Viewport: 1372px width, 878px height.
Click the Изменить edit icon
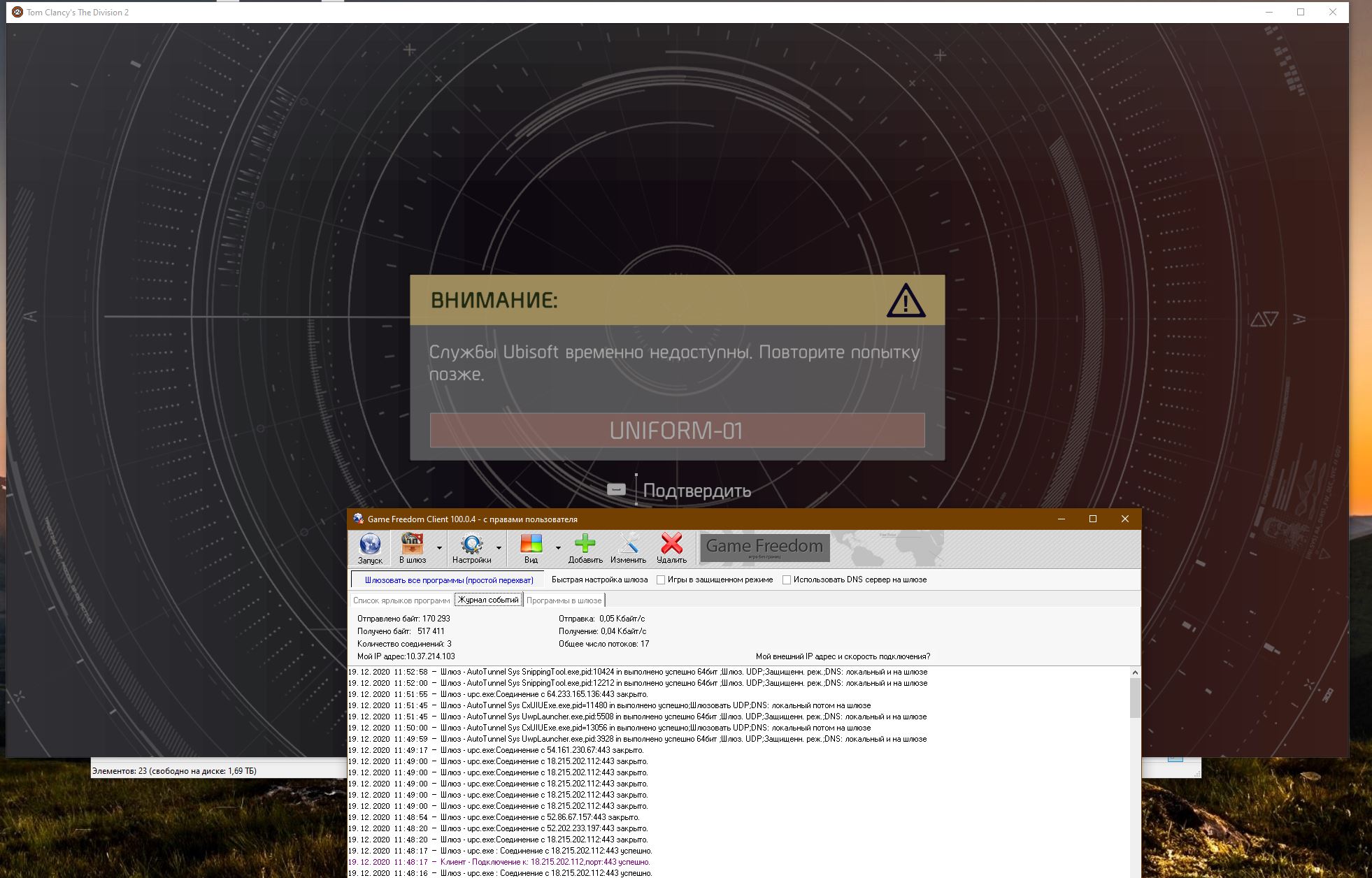click(x=628, y=544)
